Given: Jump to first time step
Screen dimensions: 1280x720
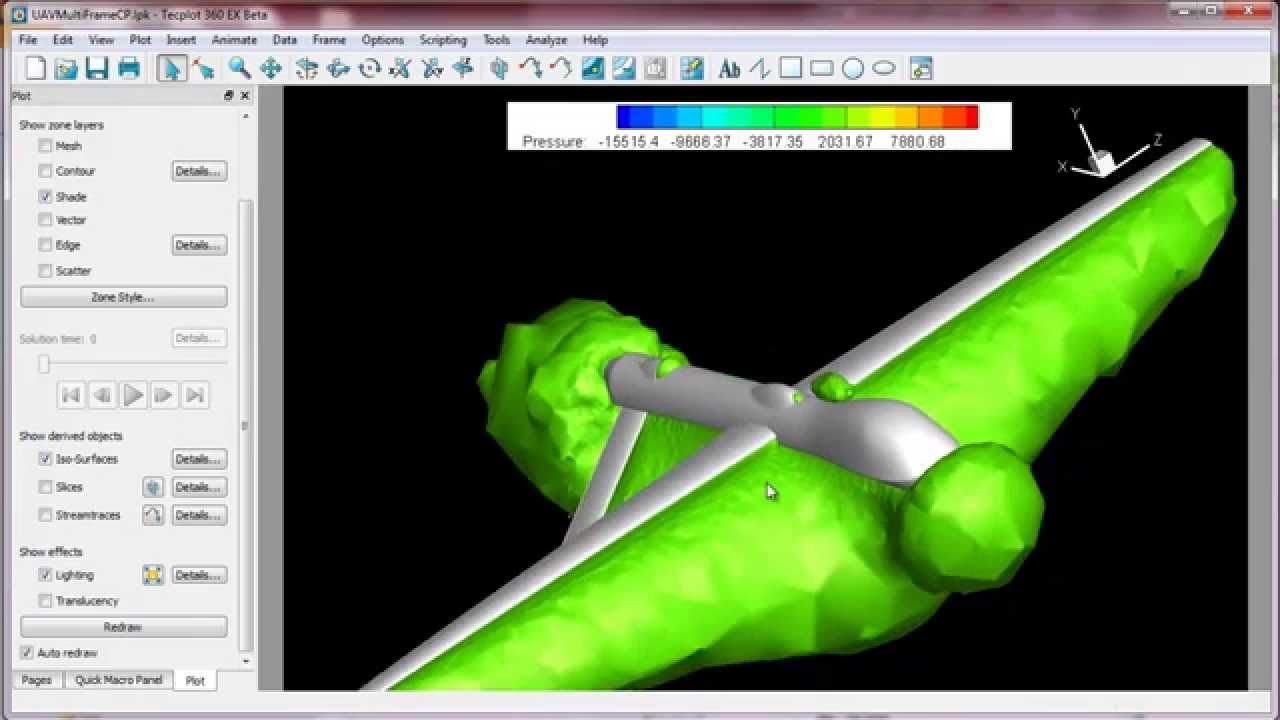Looking at the screenshot, I should [70, 395].
